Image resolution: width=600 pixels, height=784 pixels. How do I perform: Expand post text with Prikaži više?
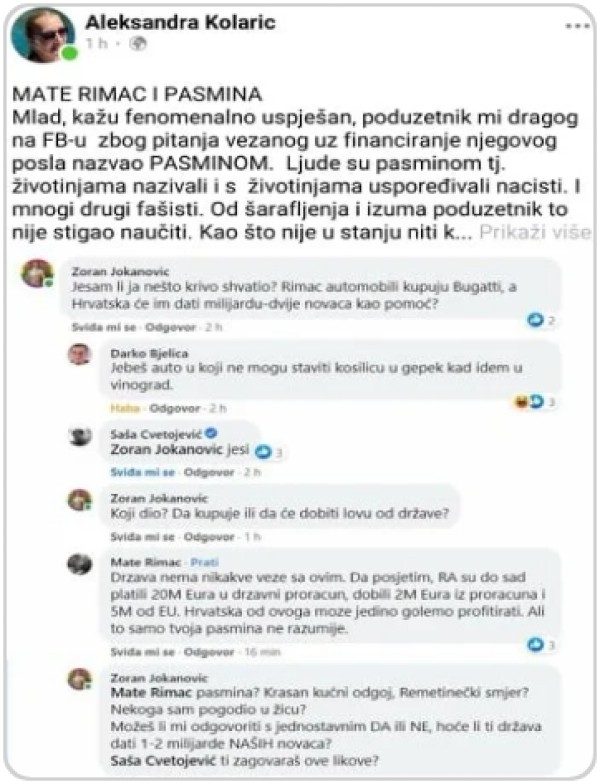(x=535, y=232)
